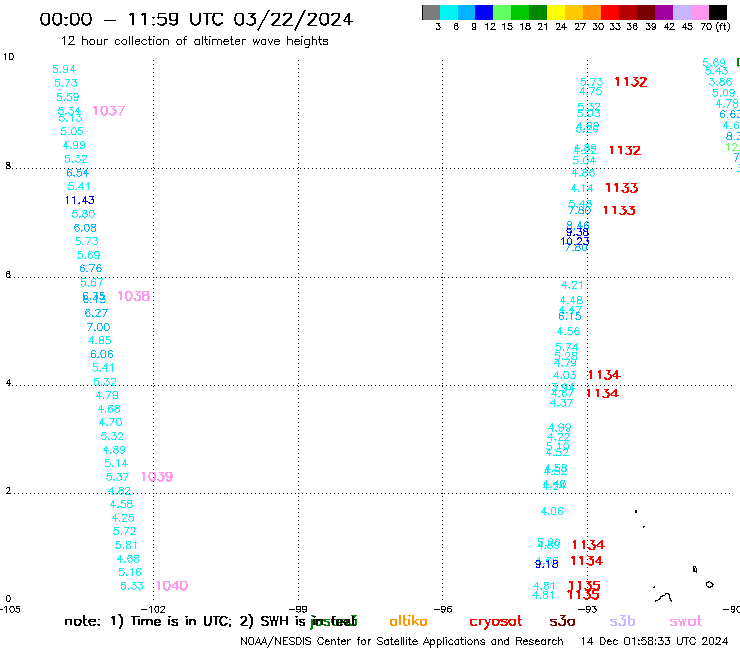Click the wave height value '4.56'

[x=568, y=331]
